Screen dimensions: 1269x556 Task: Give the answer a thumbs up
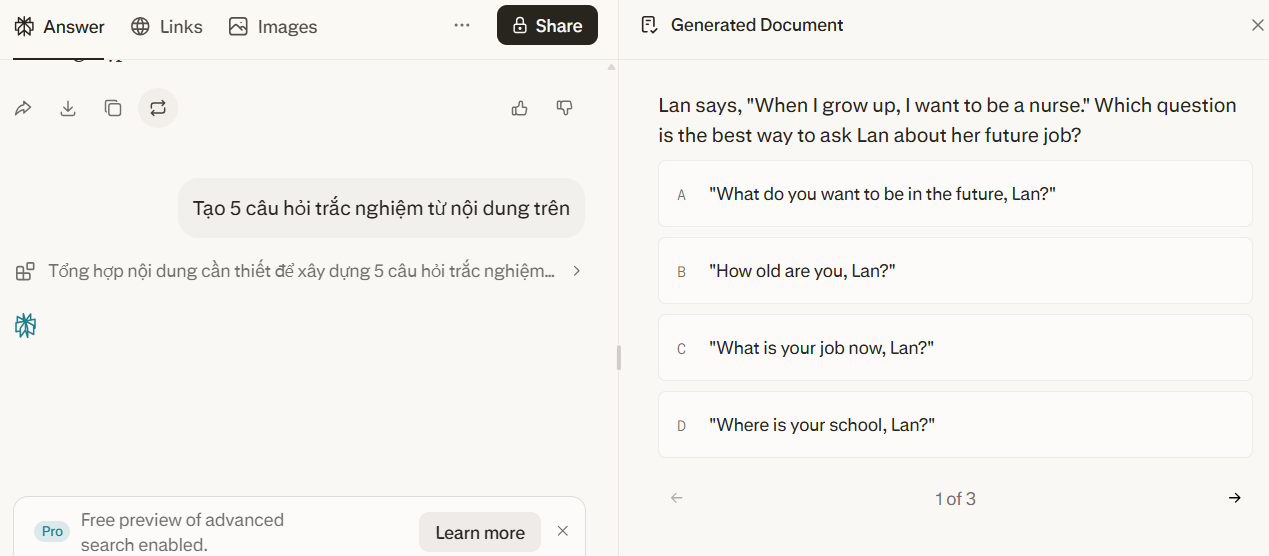[x=520, y=108]
